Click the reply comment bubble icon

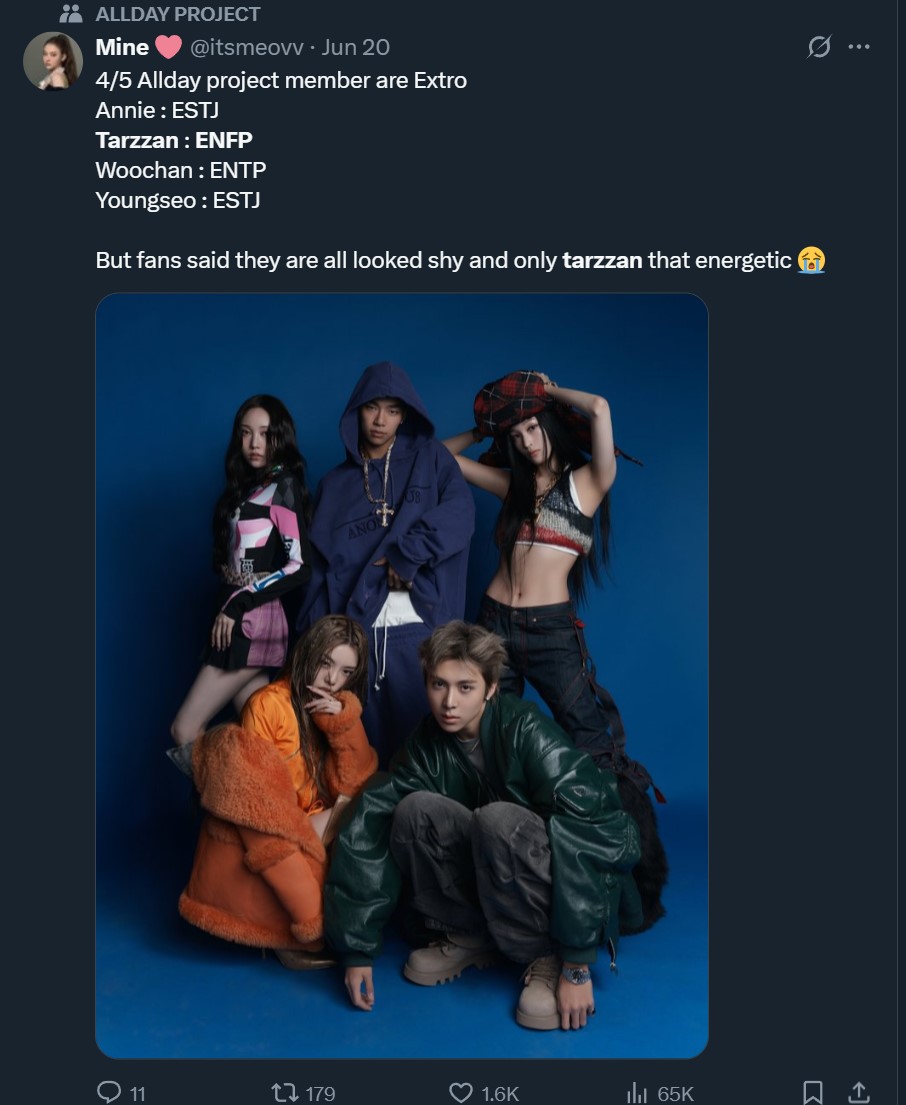point(108,1092)
